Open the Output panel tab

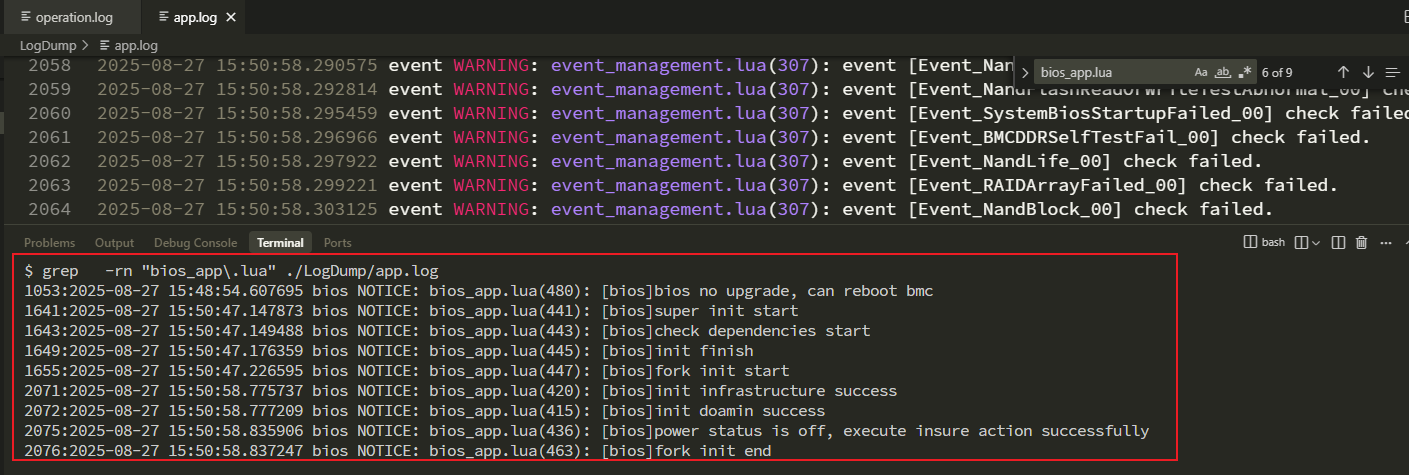tap(114, 243)
